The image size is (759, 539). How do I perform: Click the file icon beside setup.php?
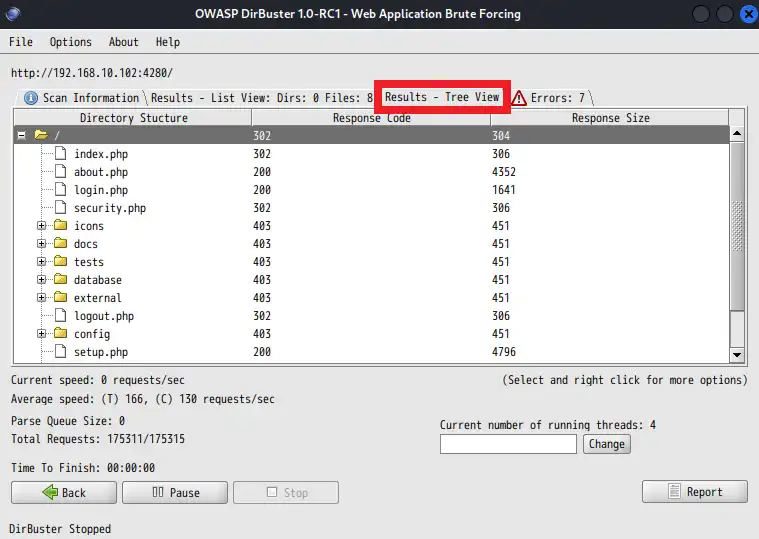(60, 352)
